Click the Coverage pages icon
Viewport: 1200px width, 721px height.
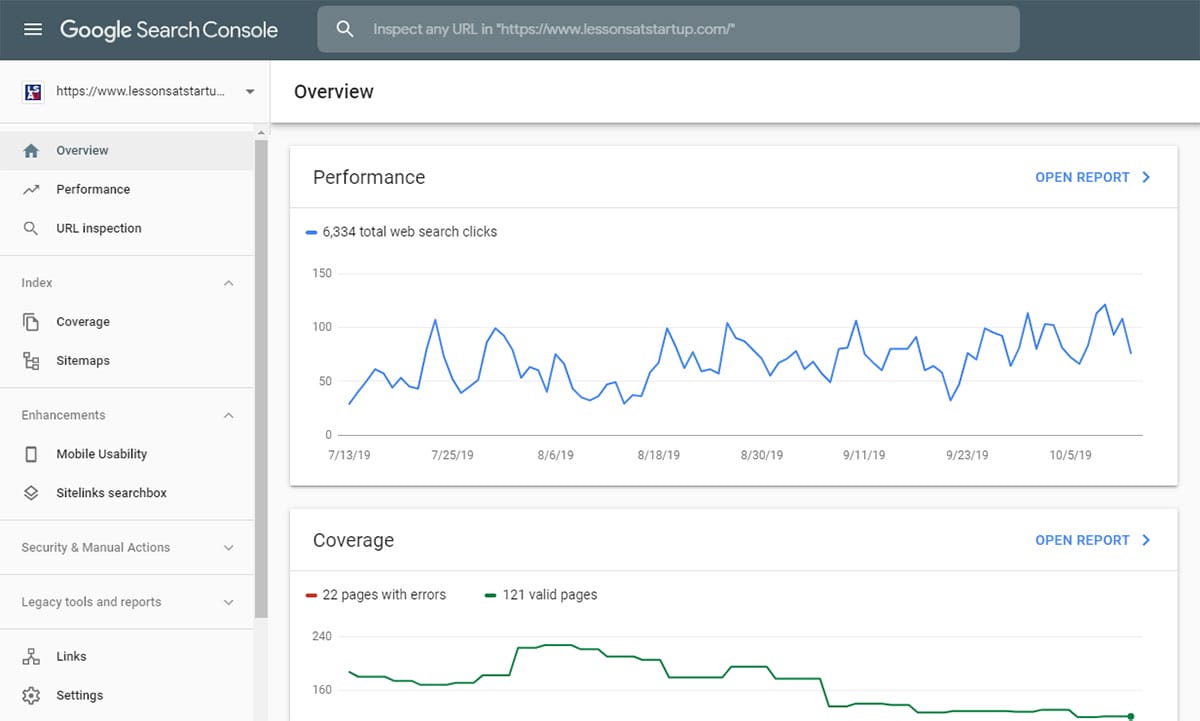[x=31, y=322]
